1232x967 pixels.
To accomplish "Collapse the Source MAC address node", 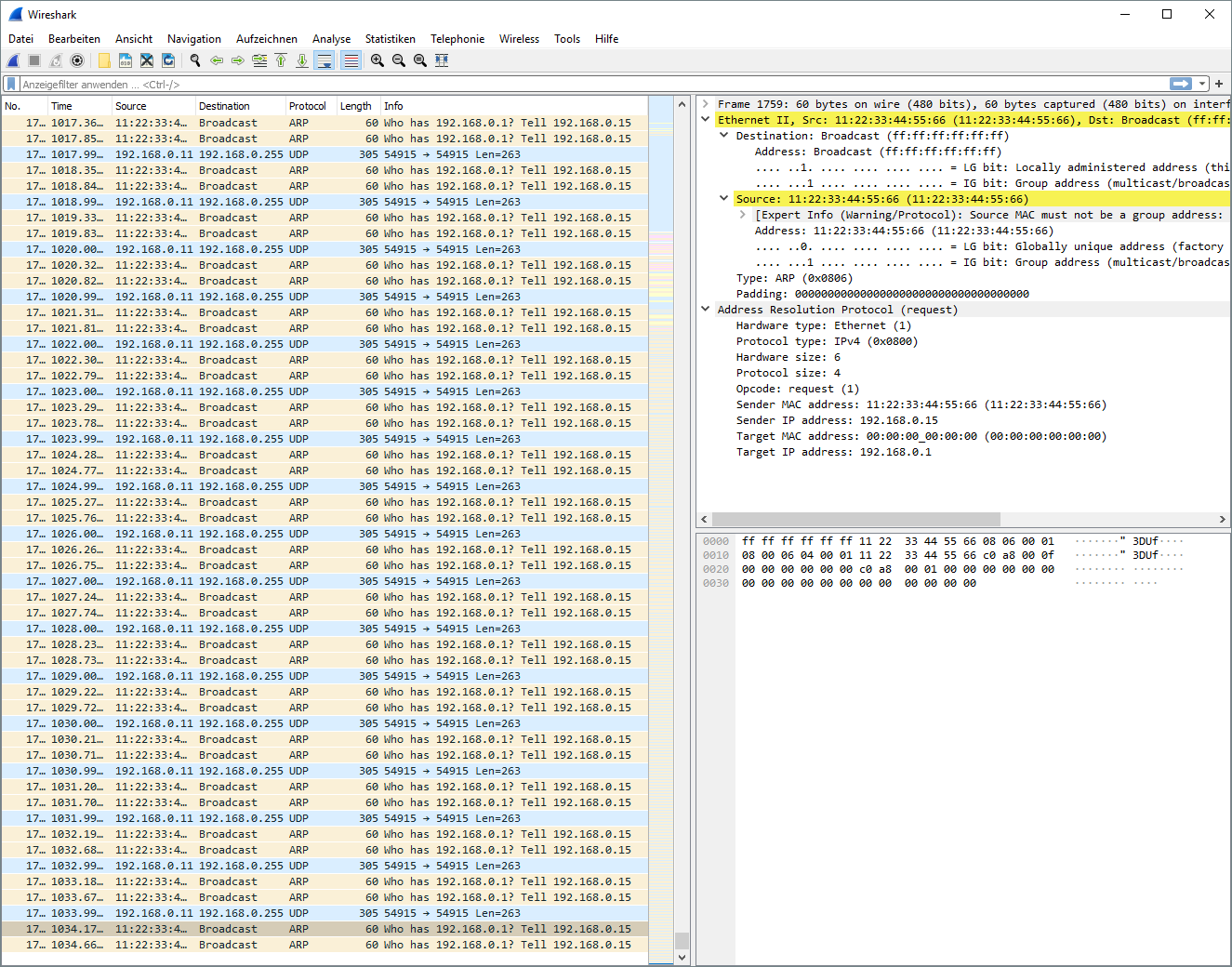I will (x=724, y=199).
